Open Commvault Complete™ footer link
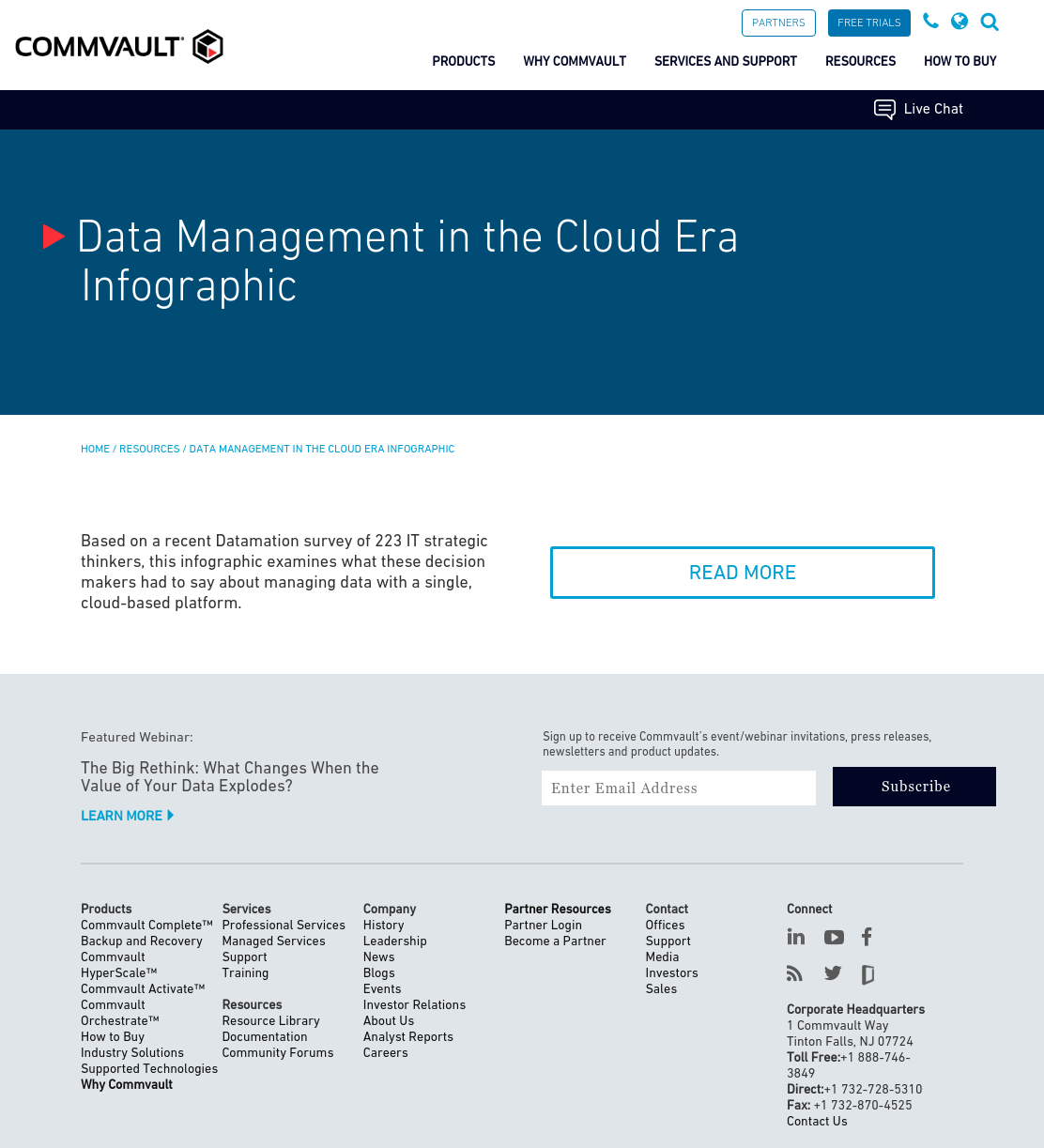1044x1148 pixels. click(146, 926)
